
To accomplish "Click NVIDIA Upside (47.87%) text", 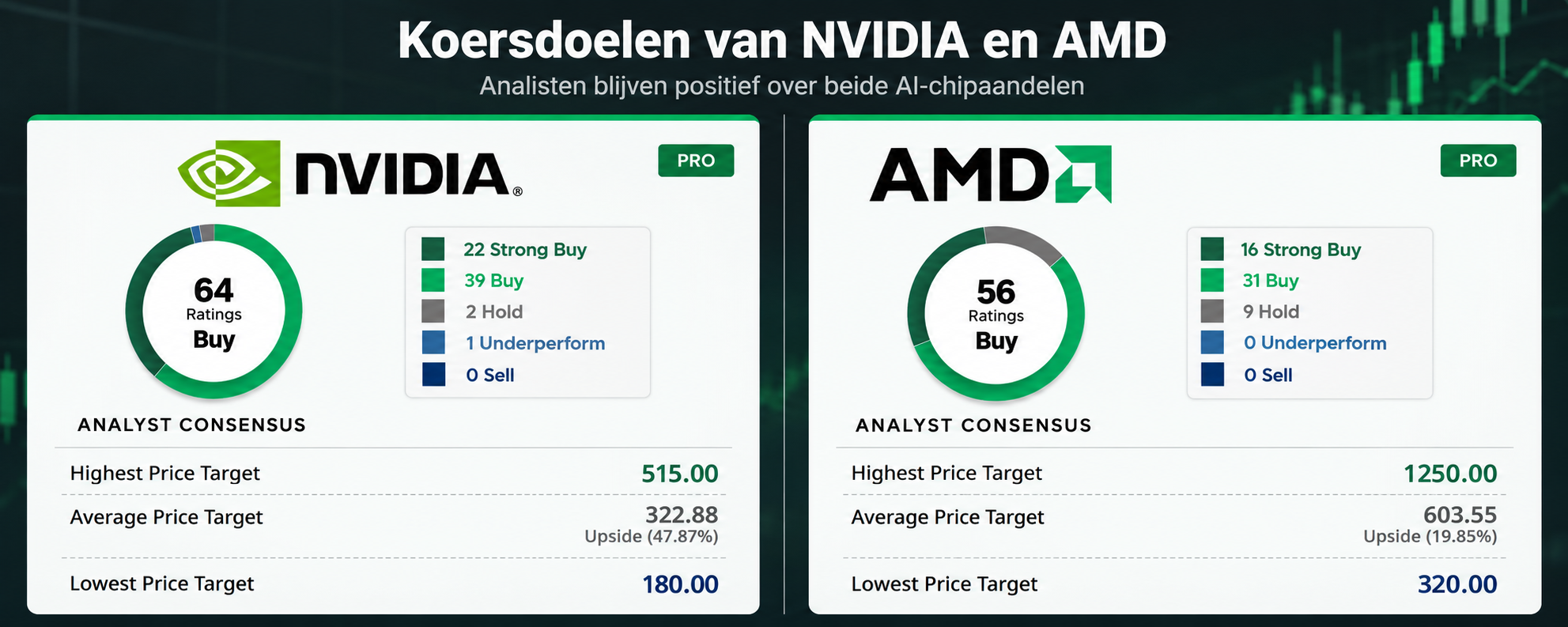I will pos(652,536).
